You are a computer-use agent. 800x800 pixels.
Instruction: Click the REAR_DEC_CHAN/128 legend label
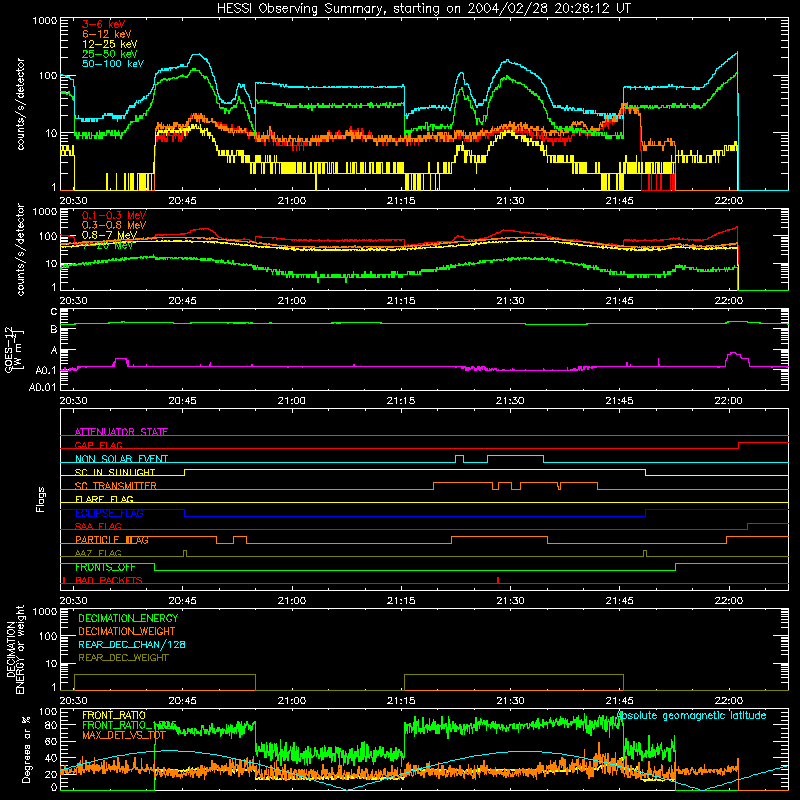point(132,645)
